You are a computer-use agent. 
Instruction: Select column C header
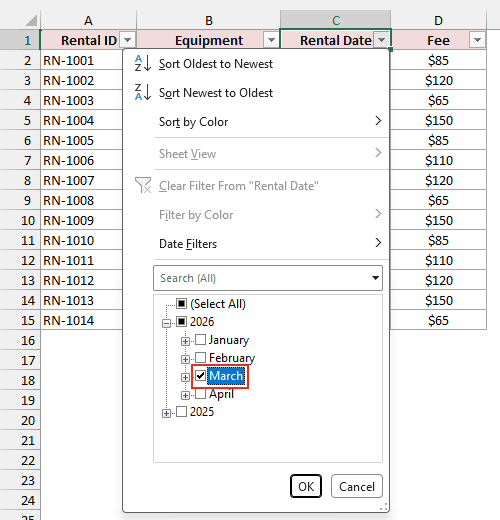pos(336,20)
